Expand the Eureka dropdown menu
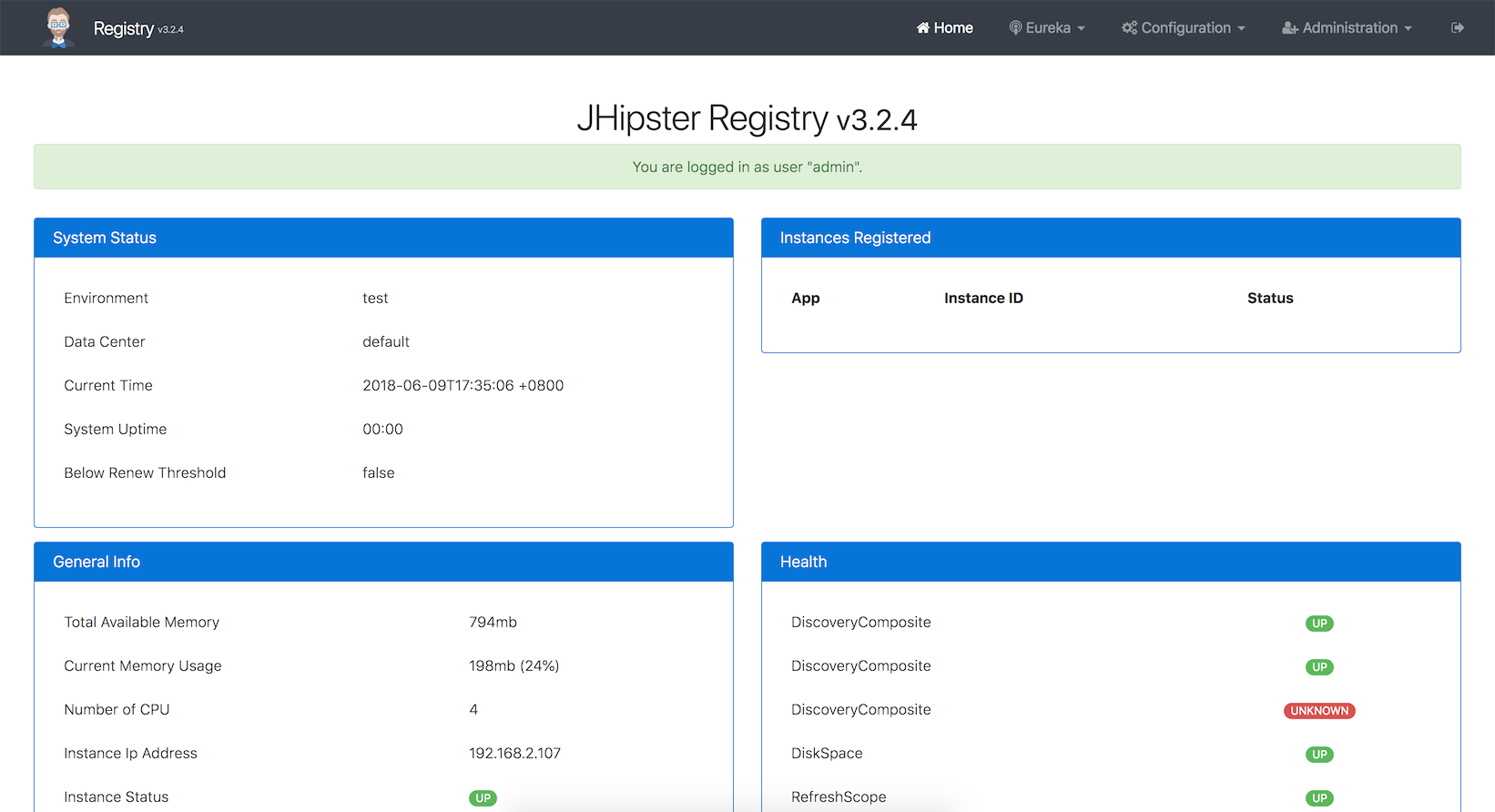This screenshot has height=812, width=1495. point(1047,28)
